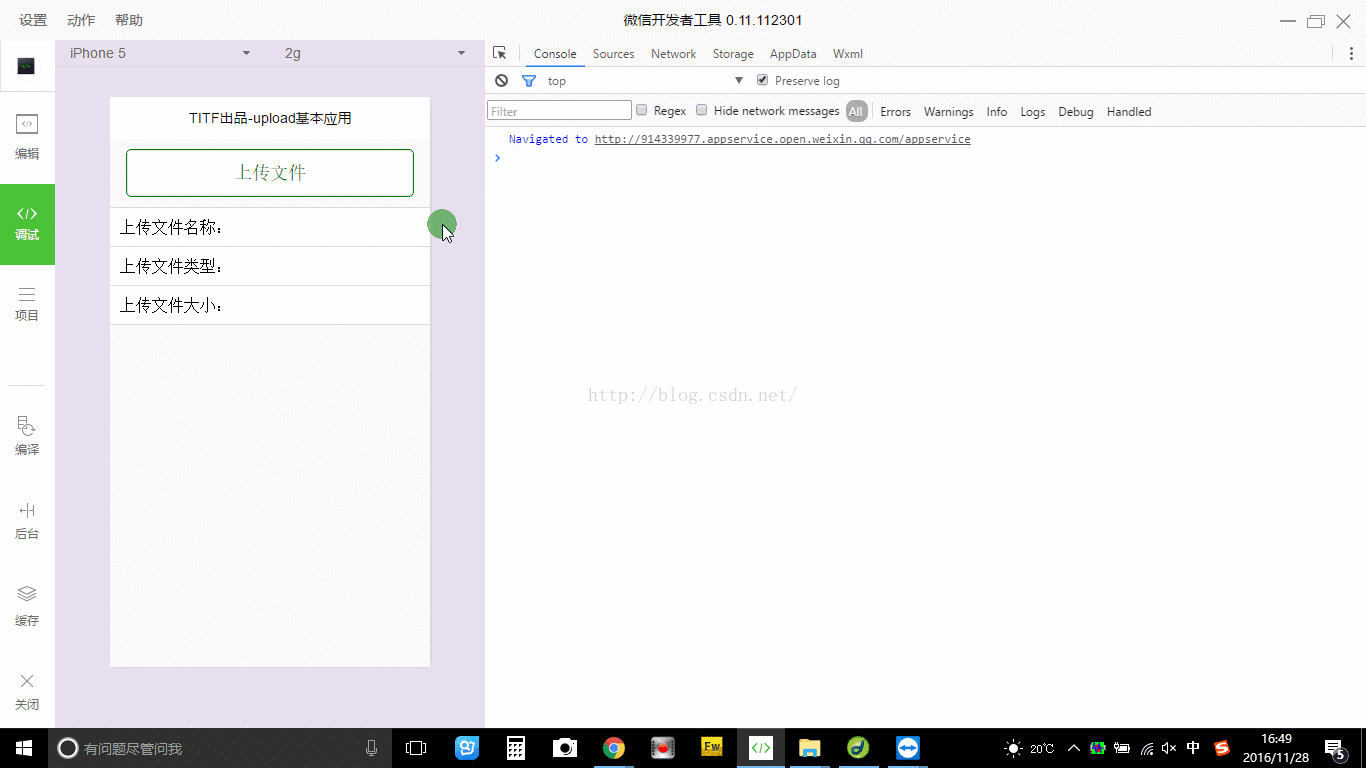Activate the inspect element picker icon

[x=500, y=53]
